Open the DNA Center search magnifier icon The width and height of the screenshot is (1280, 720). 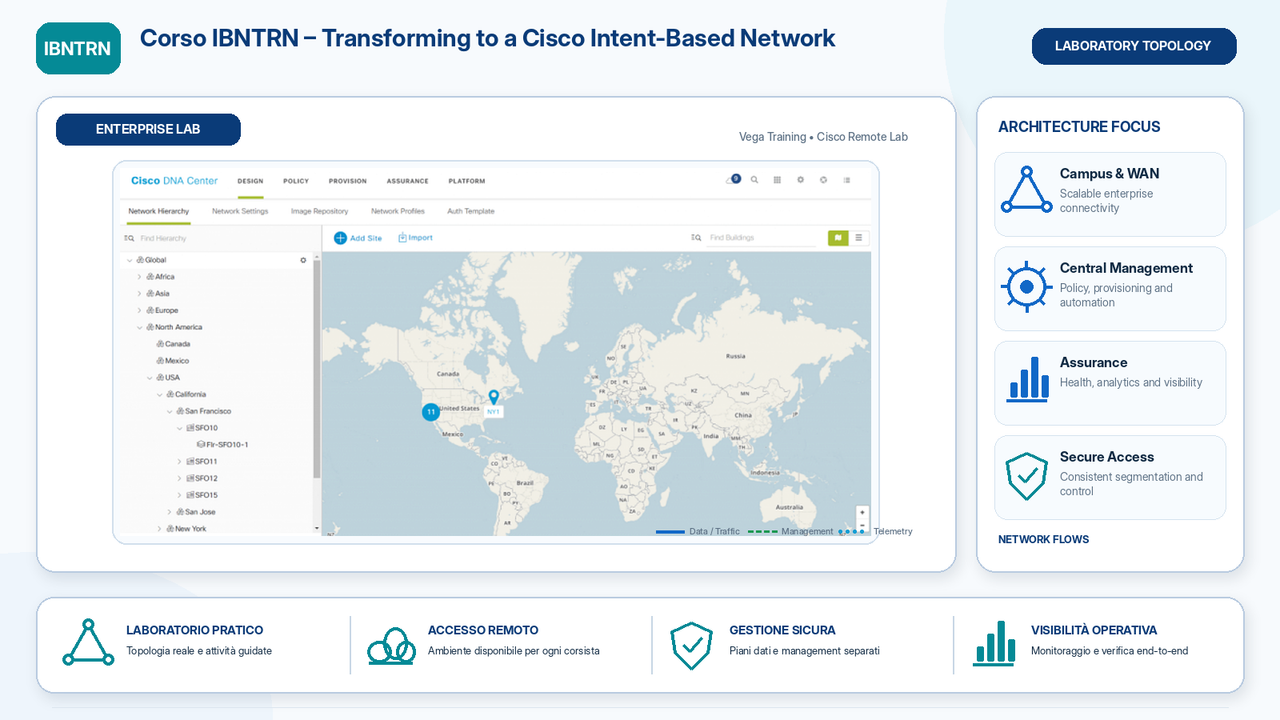754,180
